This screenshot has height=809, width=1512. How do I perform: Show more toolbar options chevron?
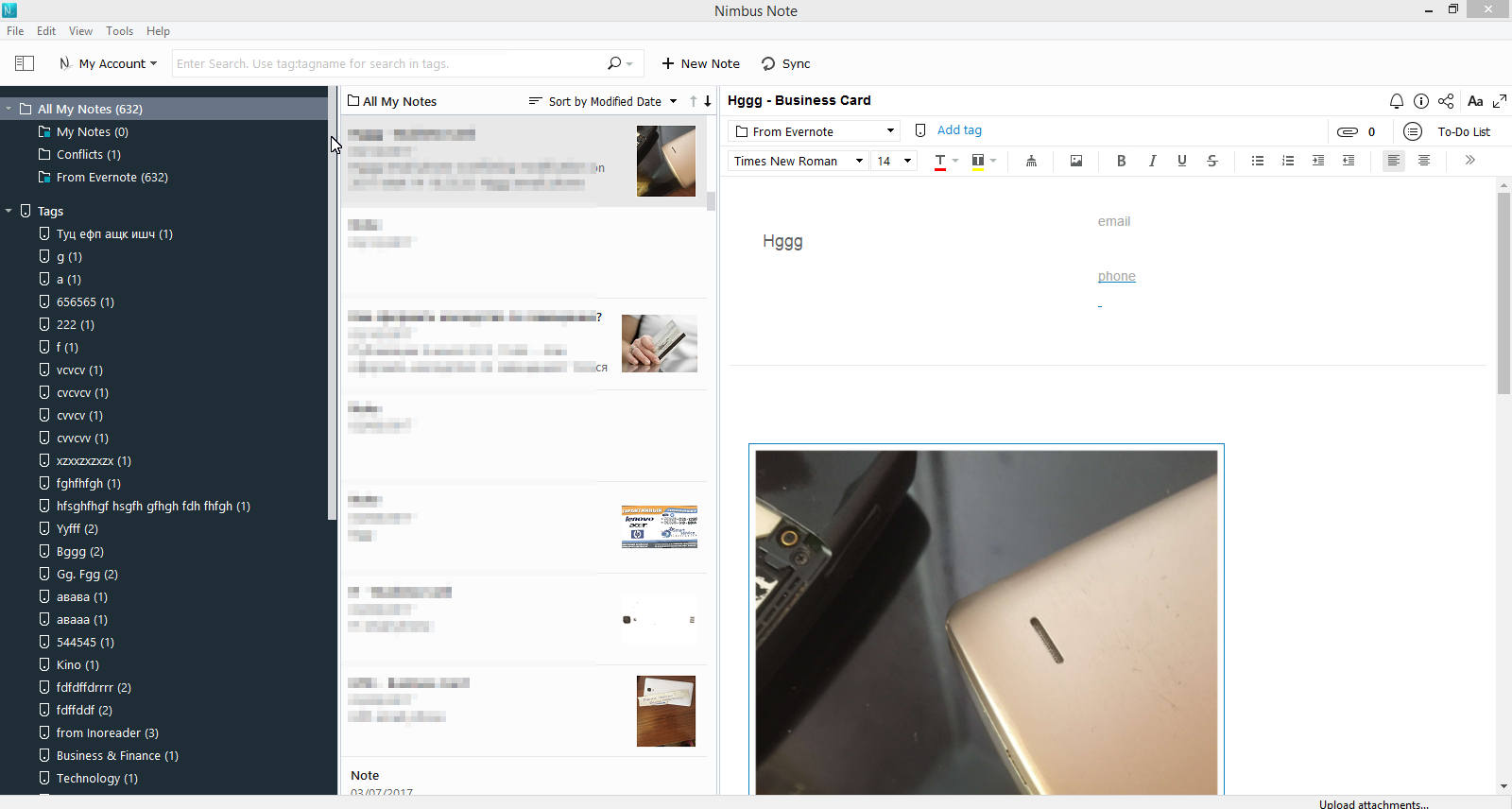click(1470, 160)
